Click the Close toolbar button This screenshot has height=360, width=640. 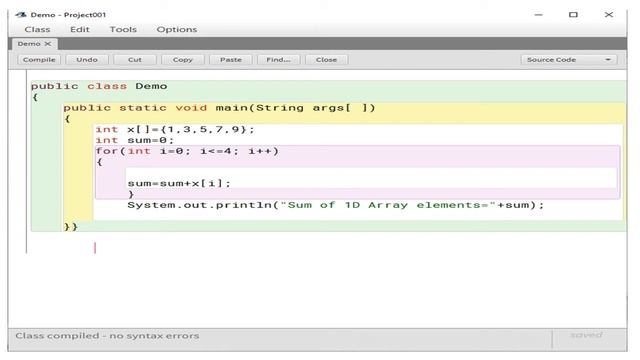coord(326,60)
